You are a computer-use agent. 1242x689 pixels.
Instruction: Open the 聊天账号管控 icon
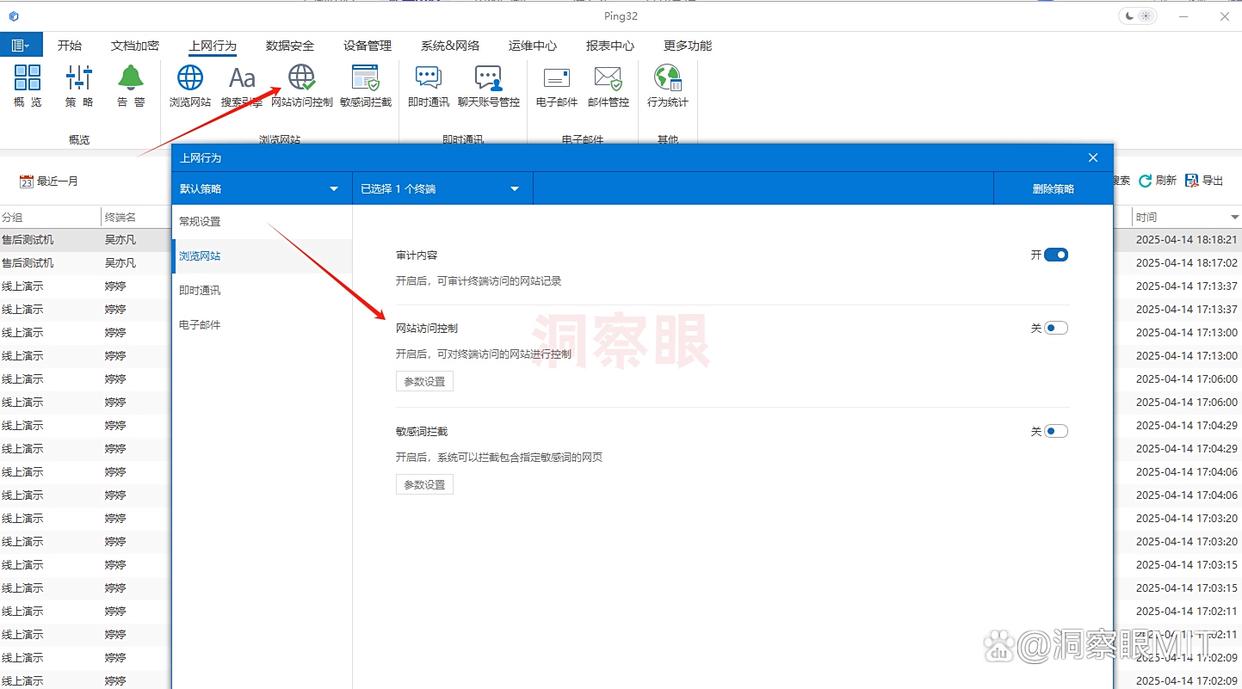point(489,85)
